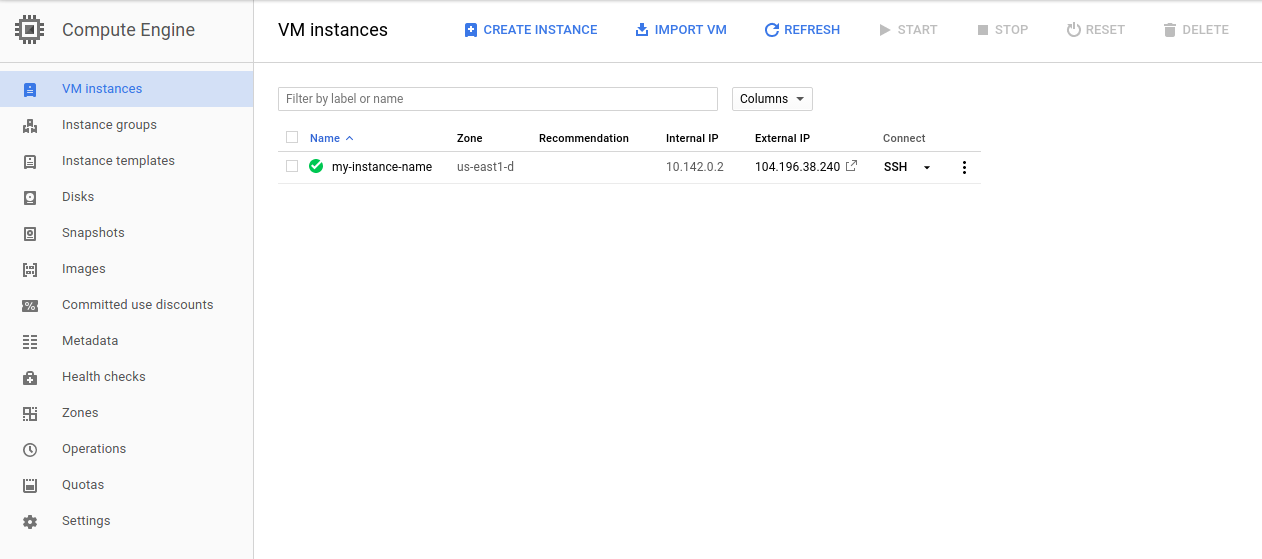The width and height of the screenshot is (1262, 559).
Task: Click the Settings gear icon
Action: pyautogui.click(x=30, y=521)
